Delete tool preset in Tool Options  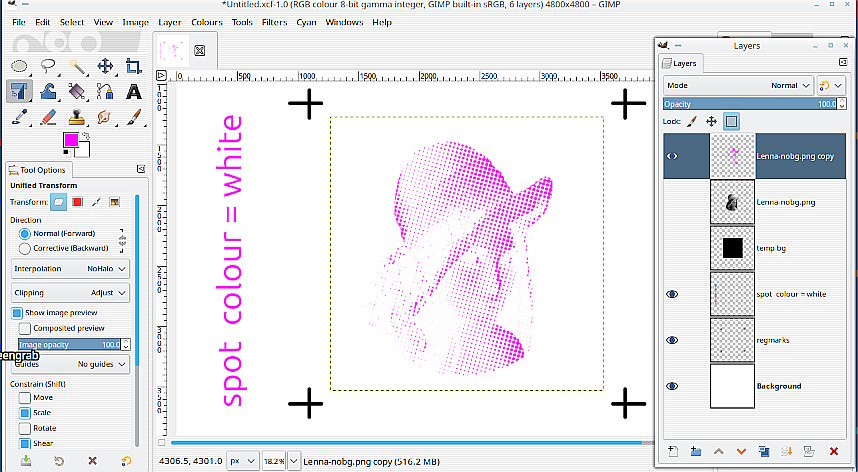[x=92, y=461]
